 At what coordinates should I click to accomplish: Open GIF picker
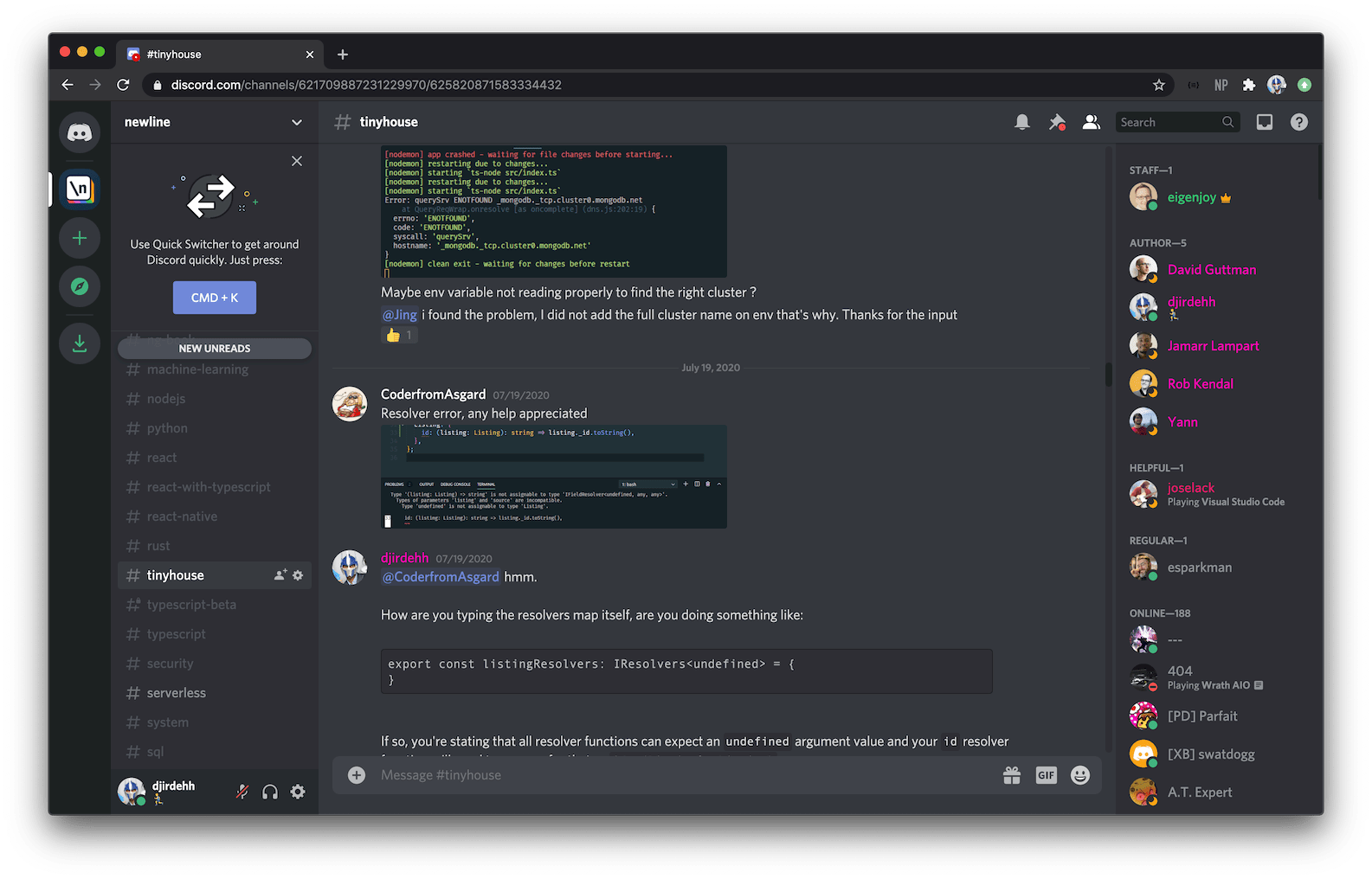1047,775
